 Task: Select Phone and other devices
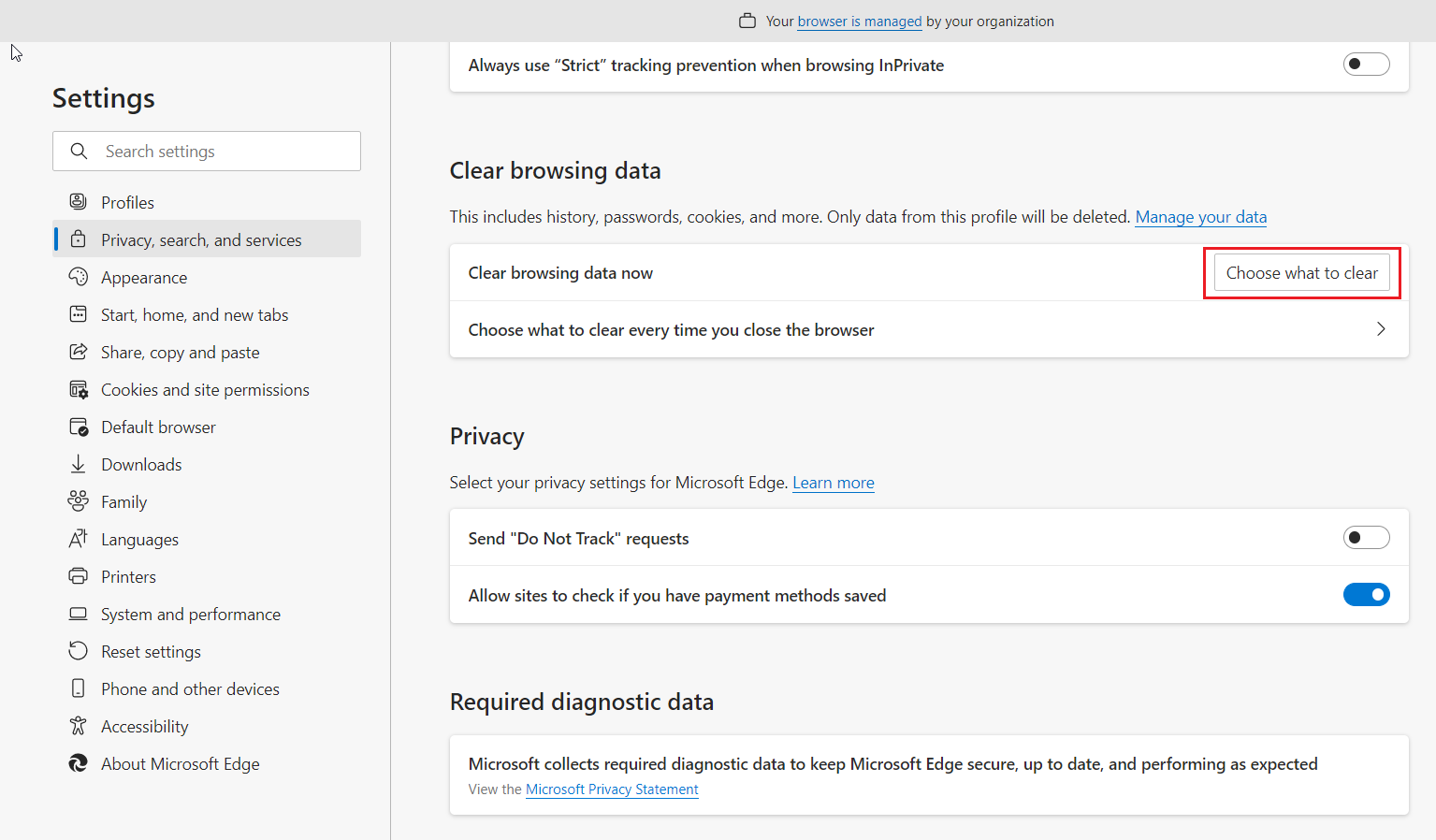pyautogui.click(x=190, y=688)
